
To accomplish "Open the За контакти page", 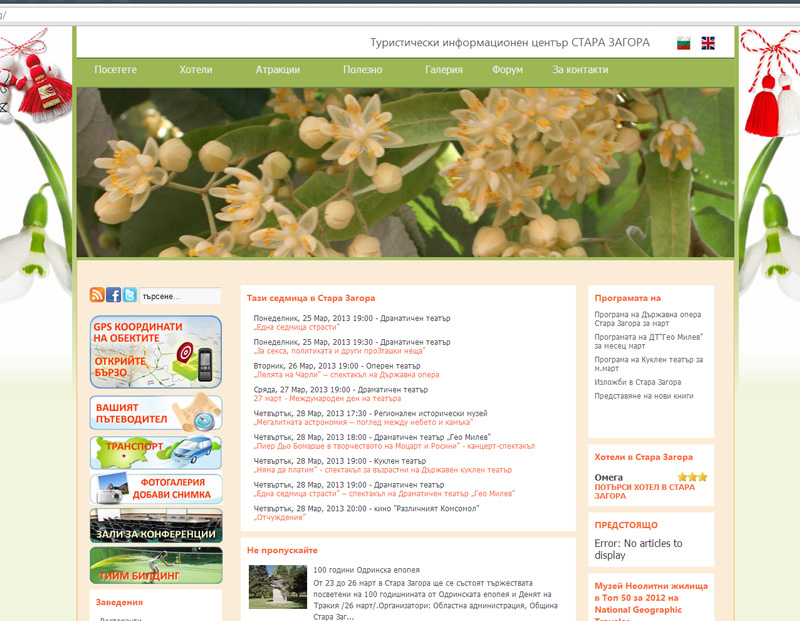I will tap(580, 70).
